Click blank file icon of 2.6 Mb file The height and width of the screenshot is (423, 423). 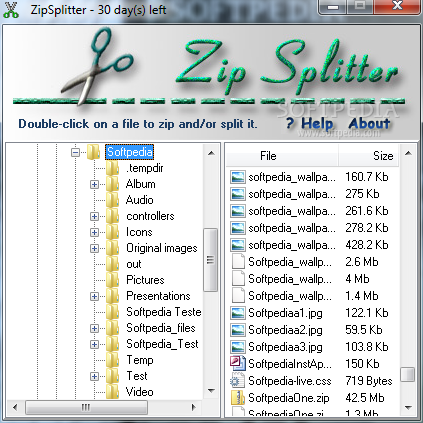click(x=238, y=262)
